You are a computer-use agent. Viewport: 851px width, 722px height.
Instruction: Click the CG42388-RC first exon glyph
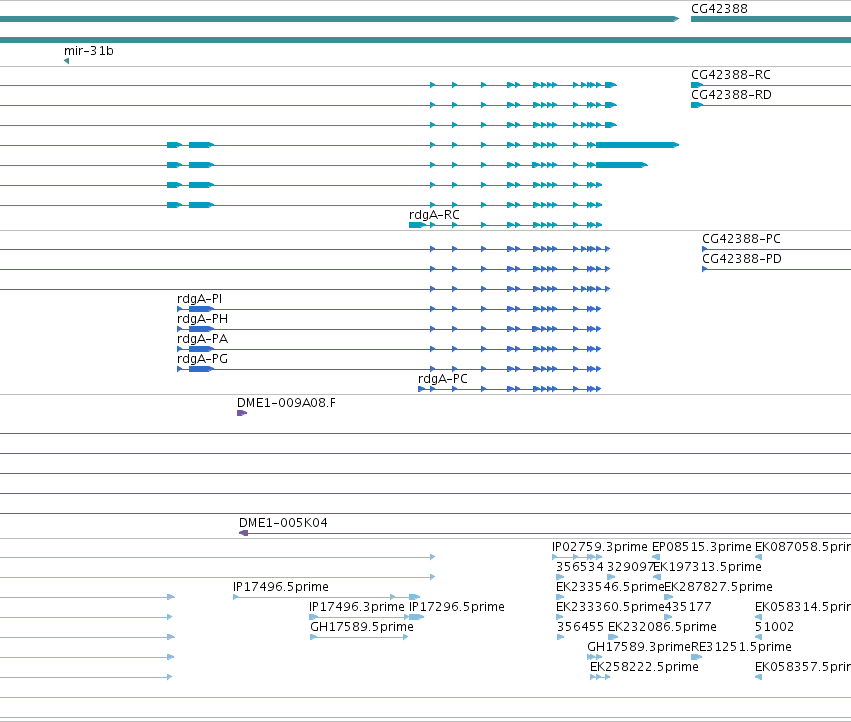tap(697, 85)
